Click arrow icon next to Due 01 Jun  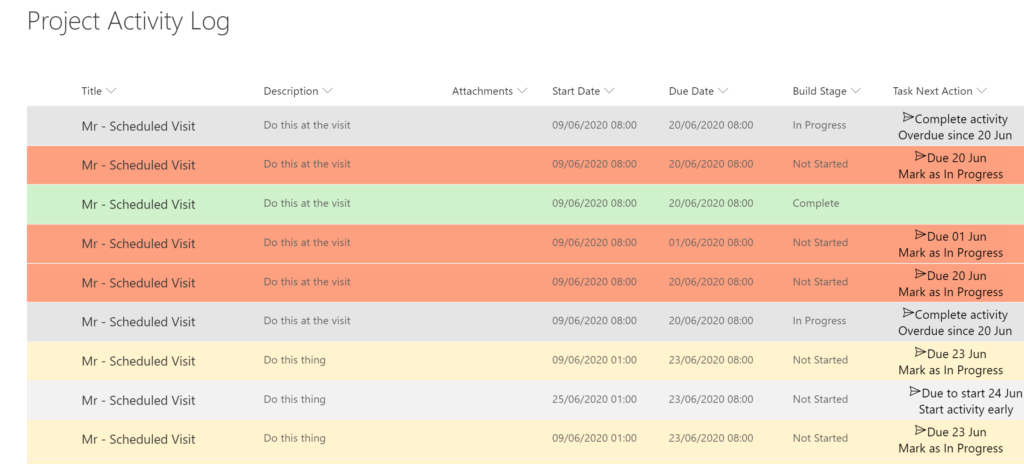coord(920,235)
